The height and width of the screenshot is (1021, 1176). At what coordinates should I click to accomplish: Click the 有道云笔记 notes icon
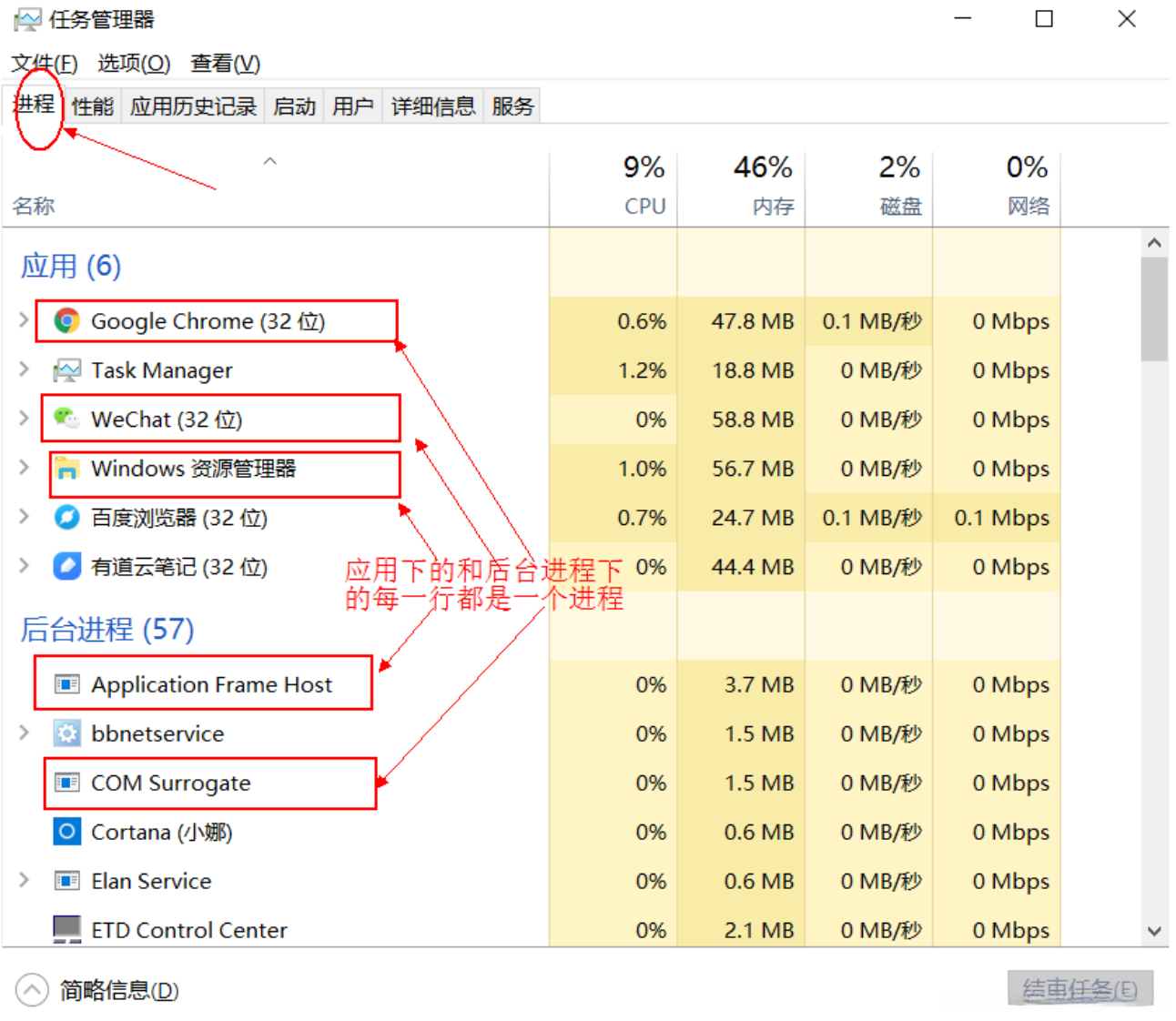pos(66,566)
